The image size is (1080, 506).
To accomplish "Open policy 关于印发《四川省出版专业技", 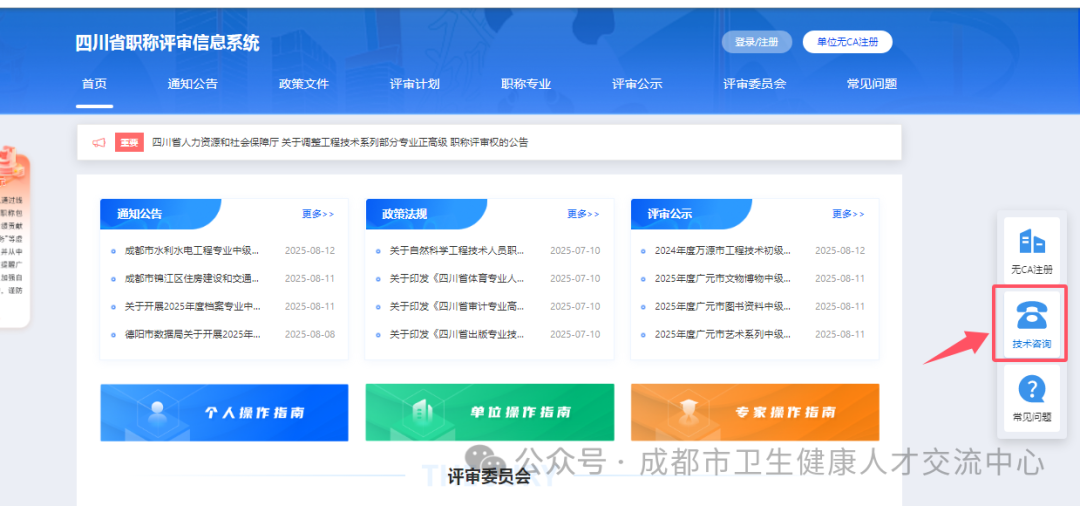I will 457,335.
